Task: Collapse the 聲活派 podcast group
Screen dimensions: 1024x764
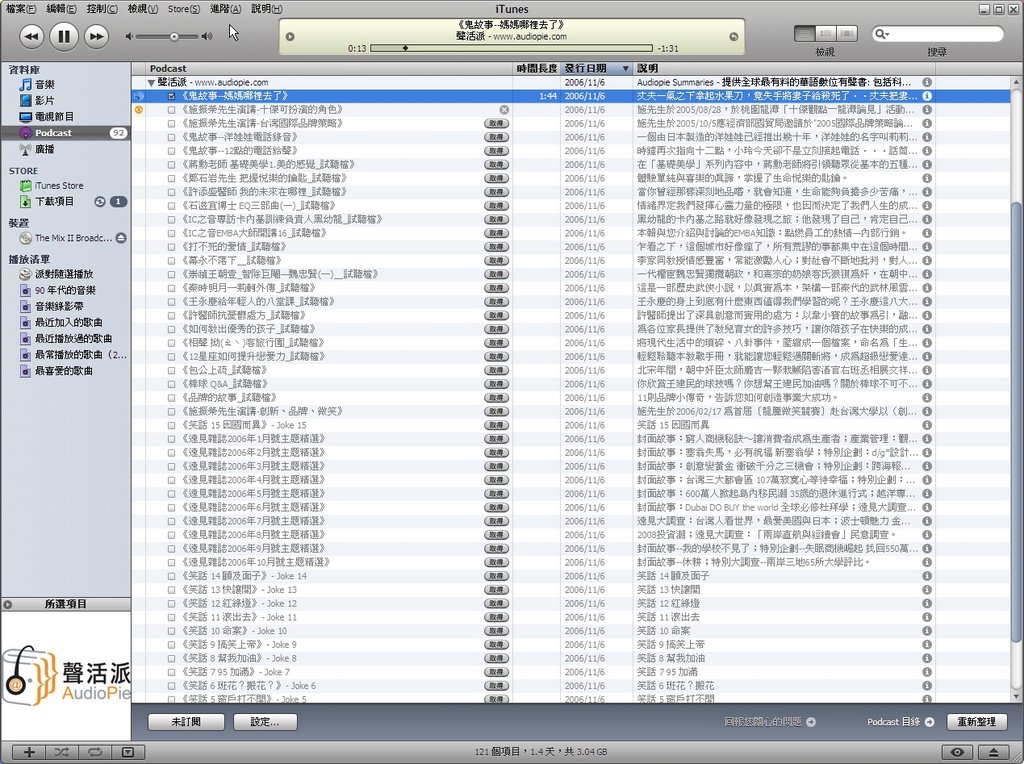Action: [x=152, y=83]
